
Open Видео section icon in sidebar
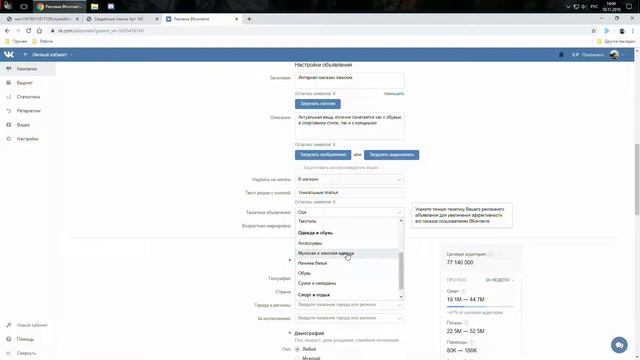pyautogui.click(x=9, y=124)
